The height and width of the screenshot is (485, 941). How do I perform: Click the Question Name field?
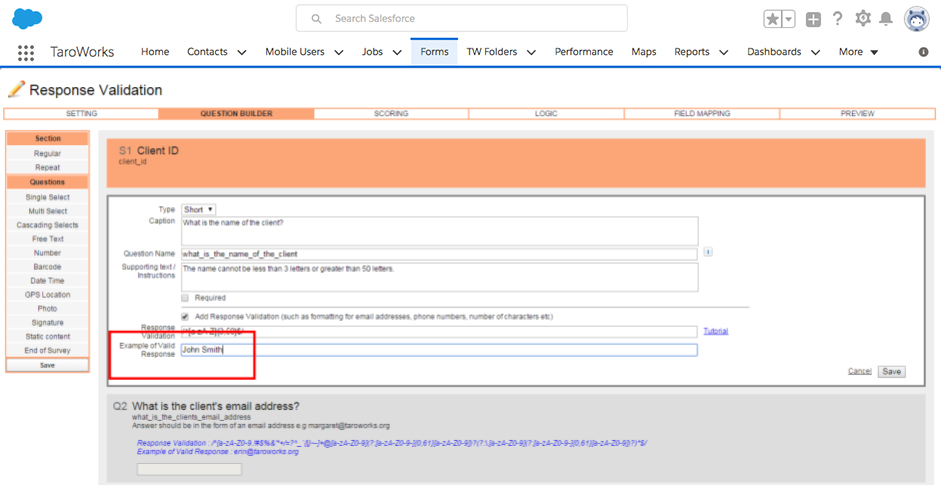(x=439, y=254)
